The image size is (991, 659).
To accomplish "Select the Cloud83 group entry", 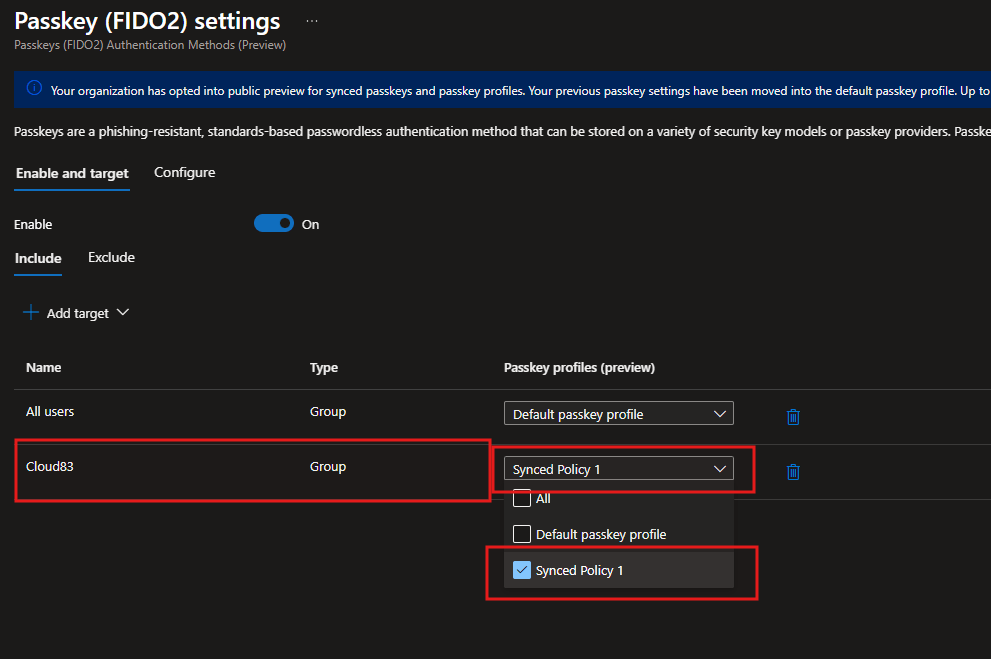I will 50,467.
